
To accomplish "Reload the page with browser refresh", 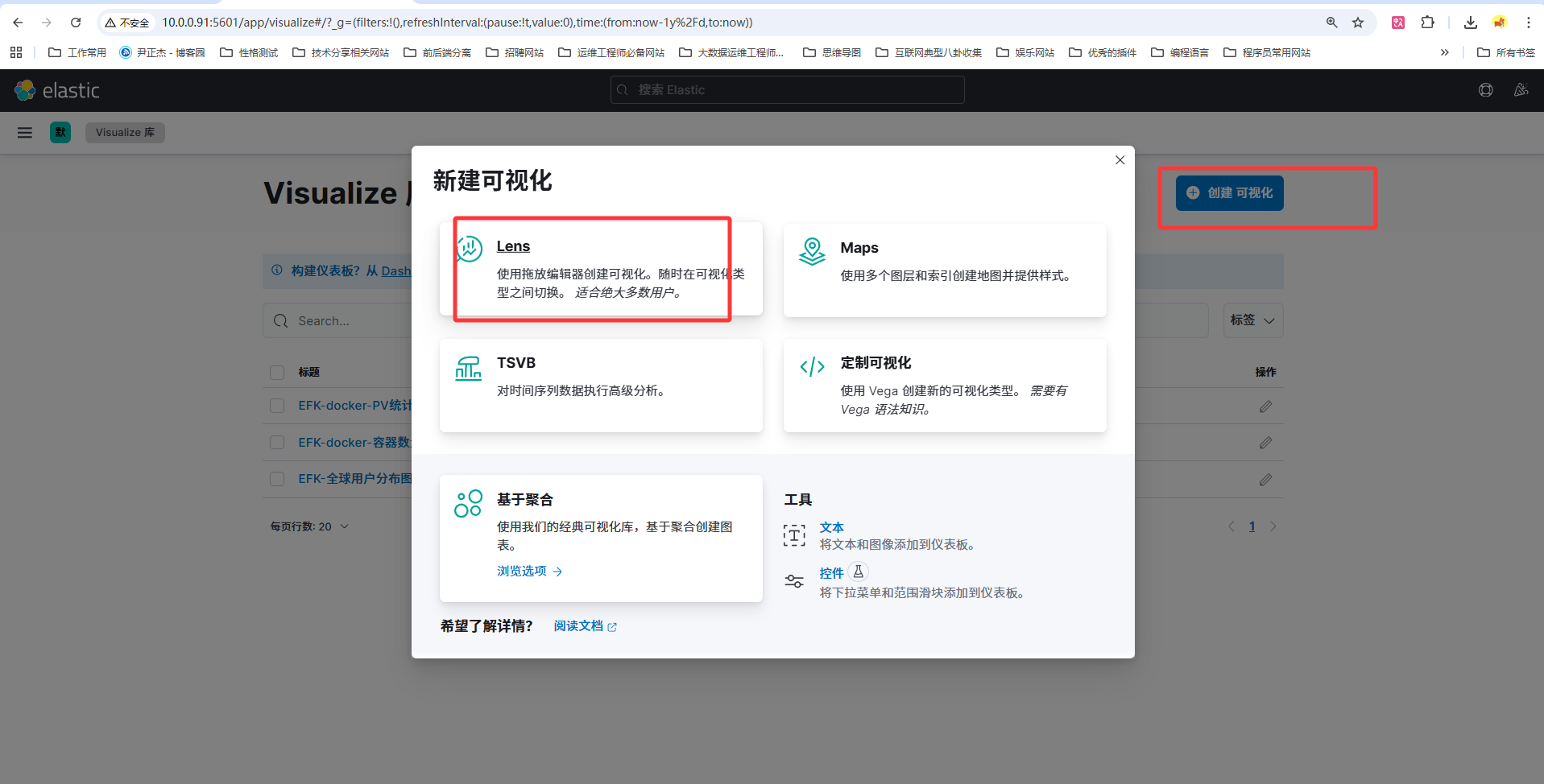I will (76, 23).
